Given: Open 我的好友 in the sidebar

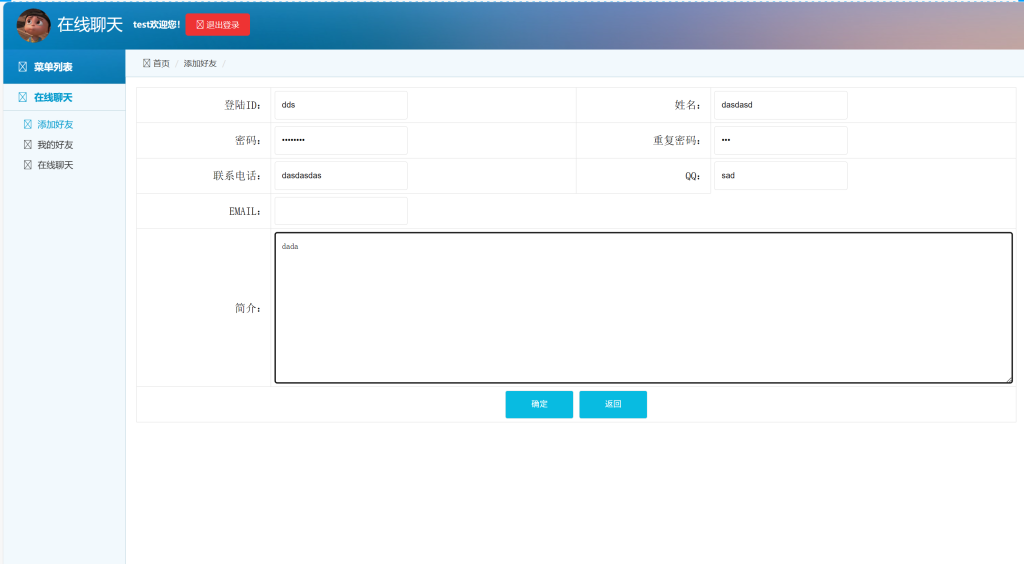Looking at the screenshot, I should click(55, 144).
